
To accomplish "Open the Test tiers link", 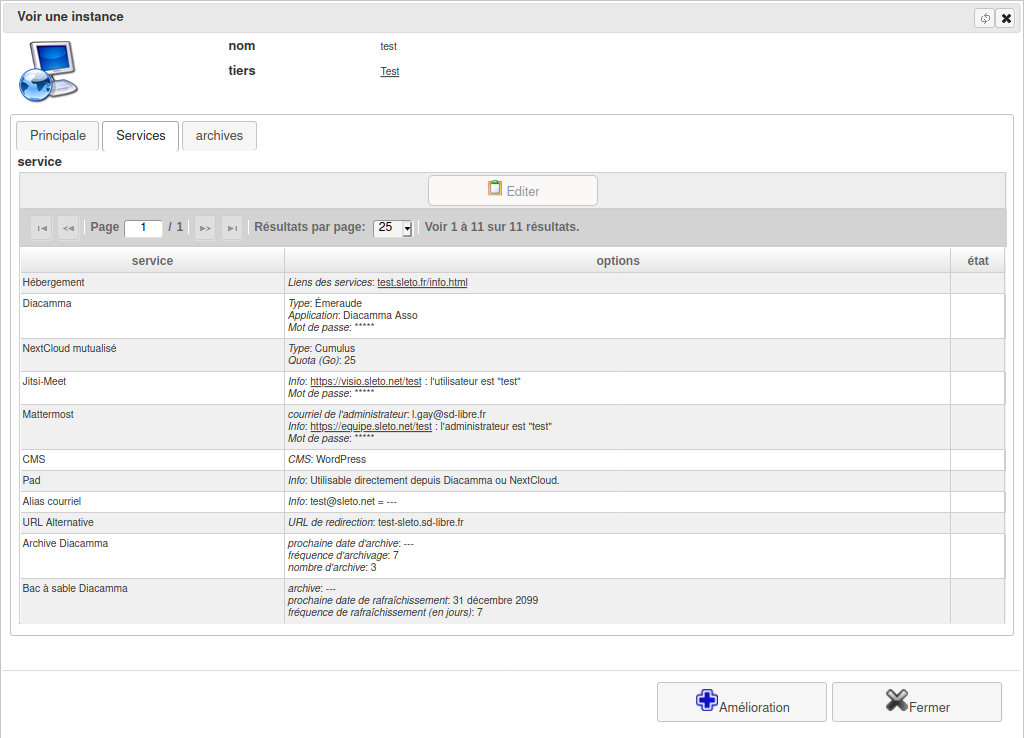I will tap(389, 72).
